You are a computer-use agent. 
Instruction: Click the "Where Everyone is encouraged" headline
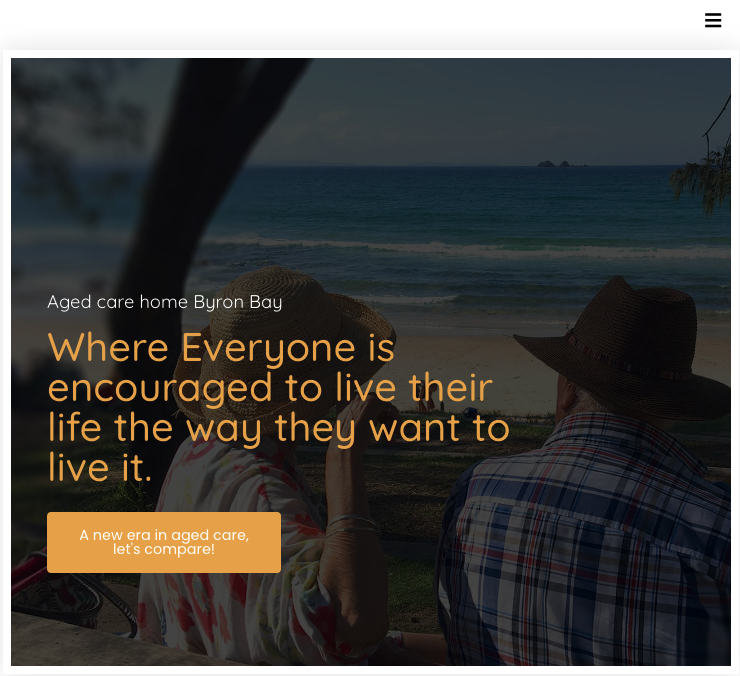278,407
